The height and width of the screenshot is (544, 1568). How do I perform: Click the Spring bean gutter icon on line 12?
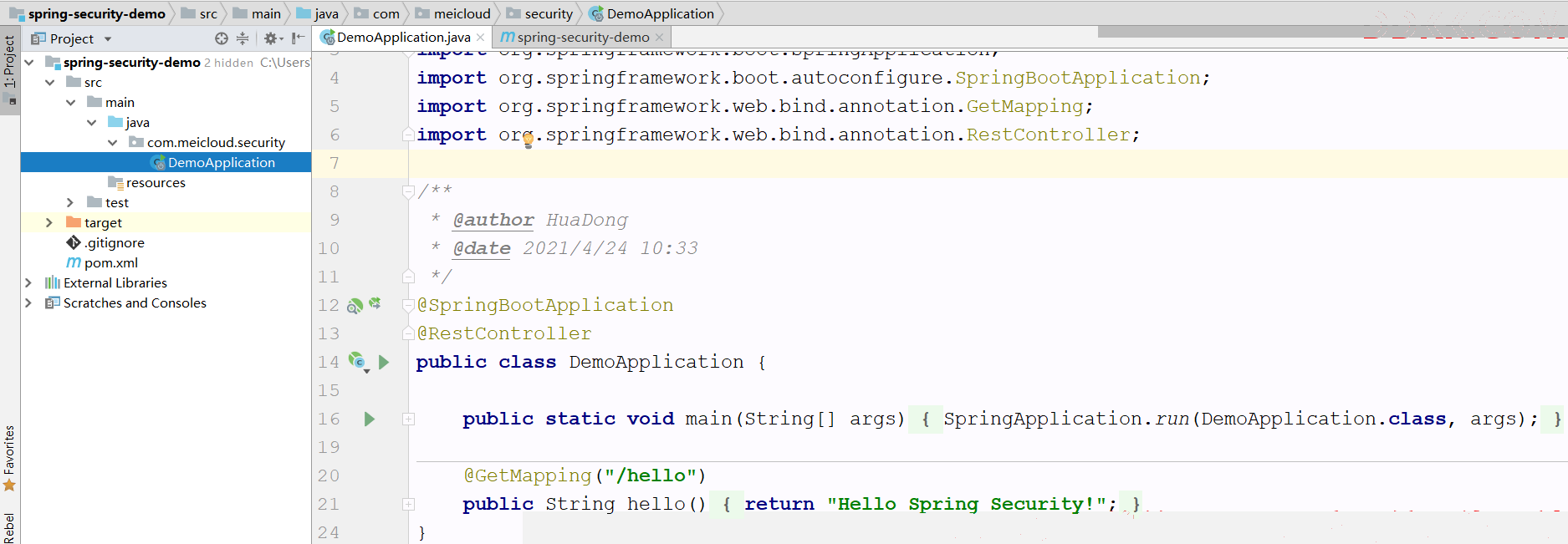[x=355, y=306]
